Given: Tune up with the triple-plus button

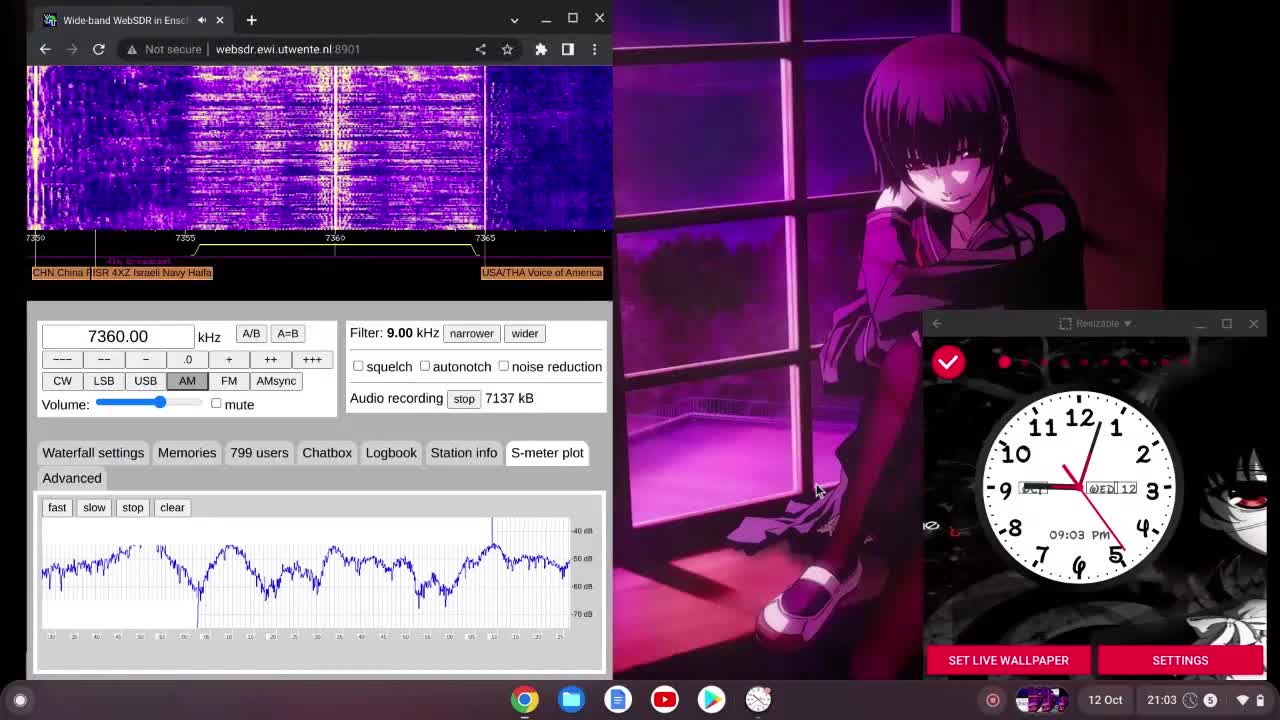Looking at the screenshot, I should point(312,359).
